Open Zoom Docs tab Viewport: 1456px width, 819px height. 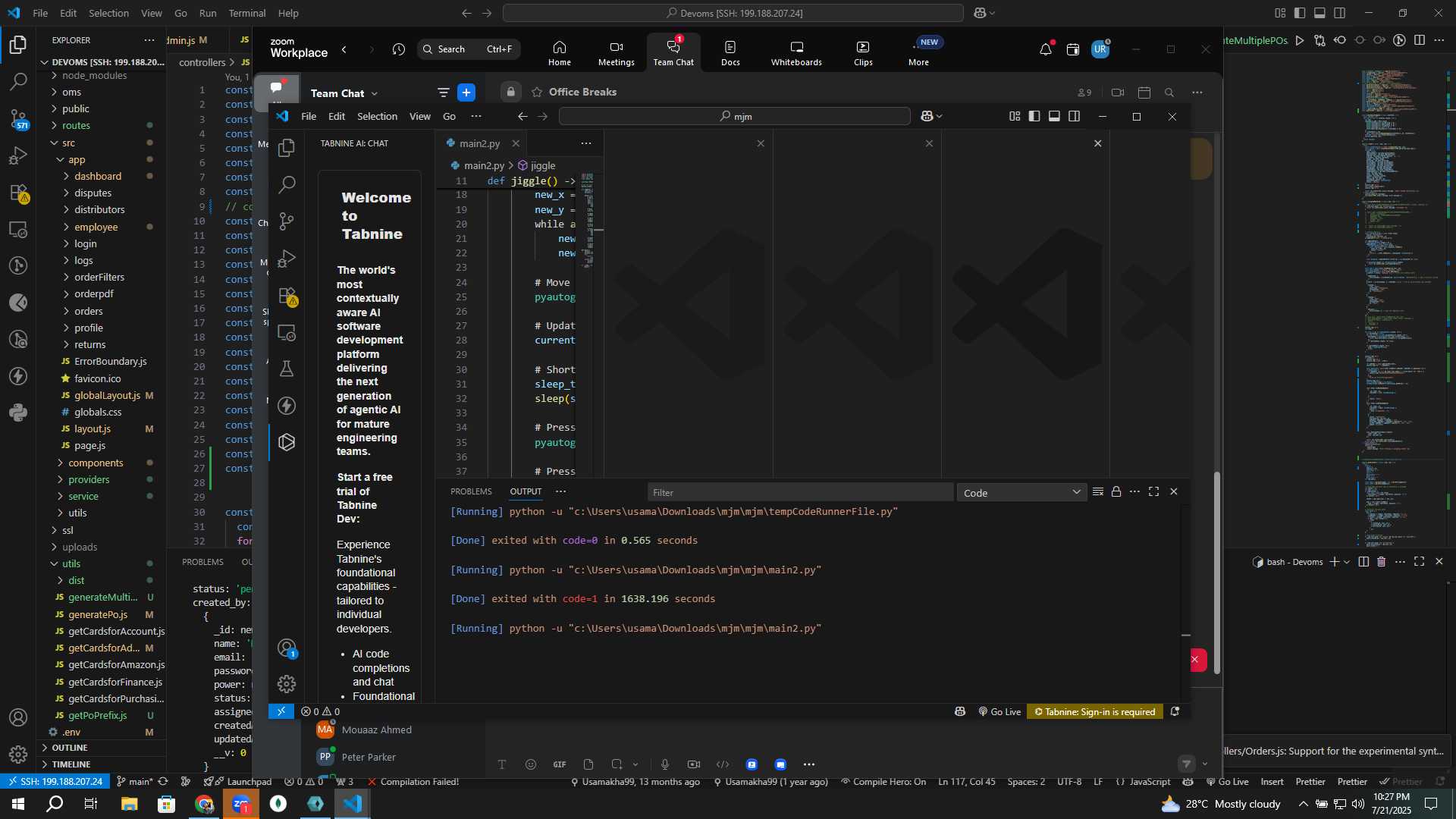[x=730, y=52]
